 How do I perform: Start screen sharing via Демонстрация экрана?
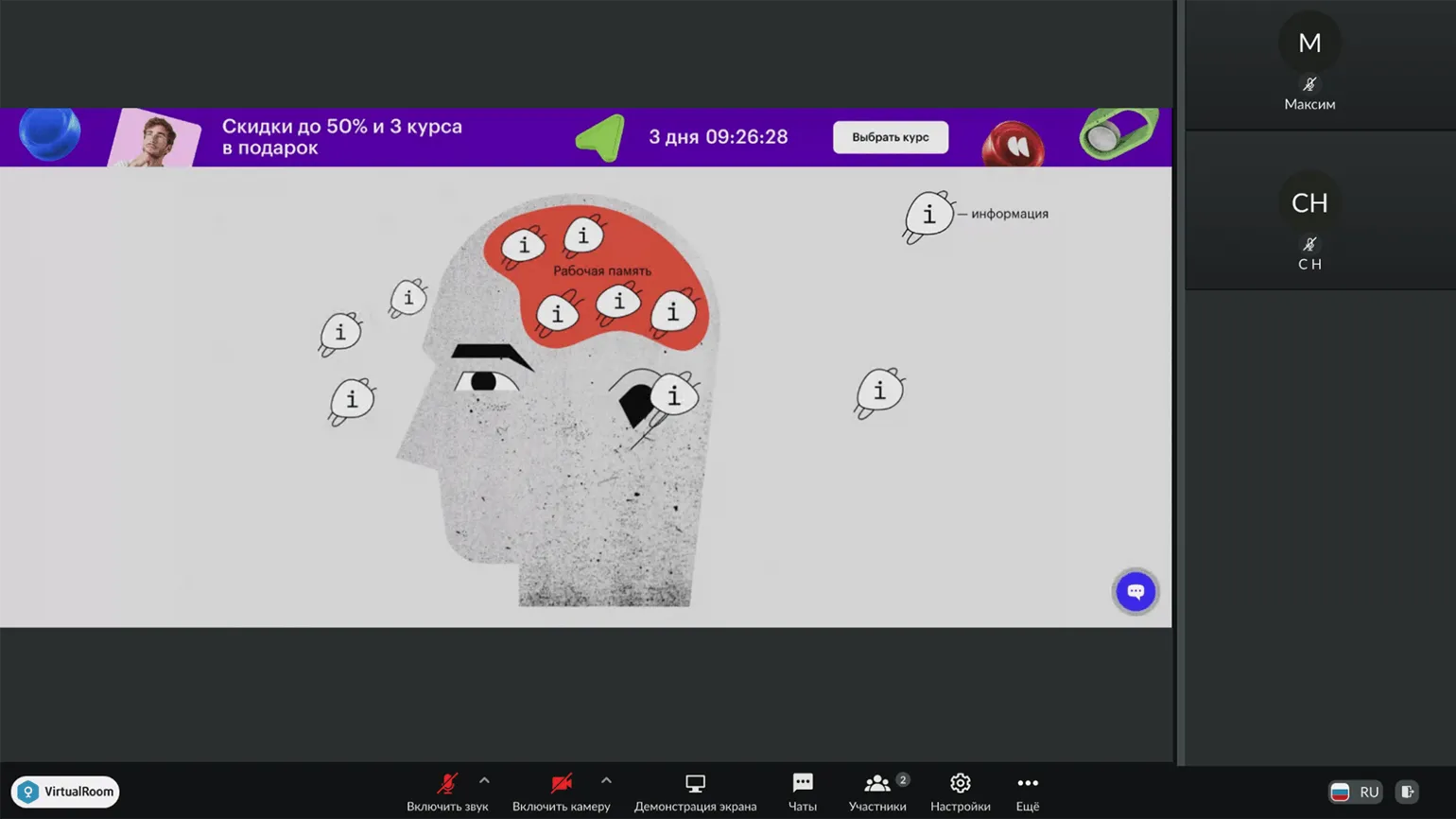(x=695, y=793)
